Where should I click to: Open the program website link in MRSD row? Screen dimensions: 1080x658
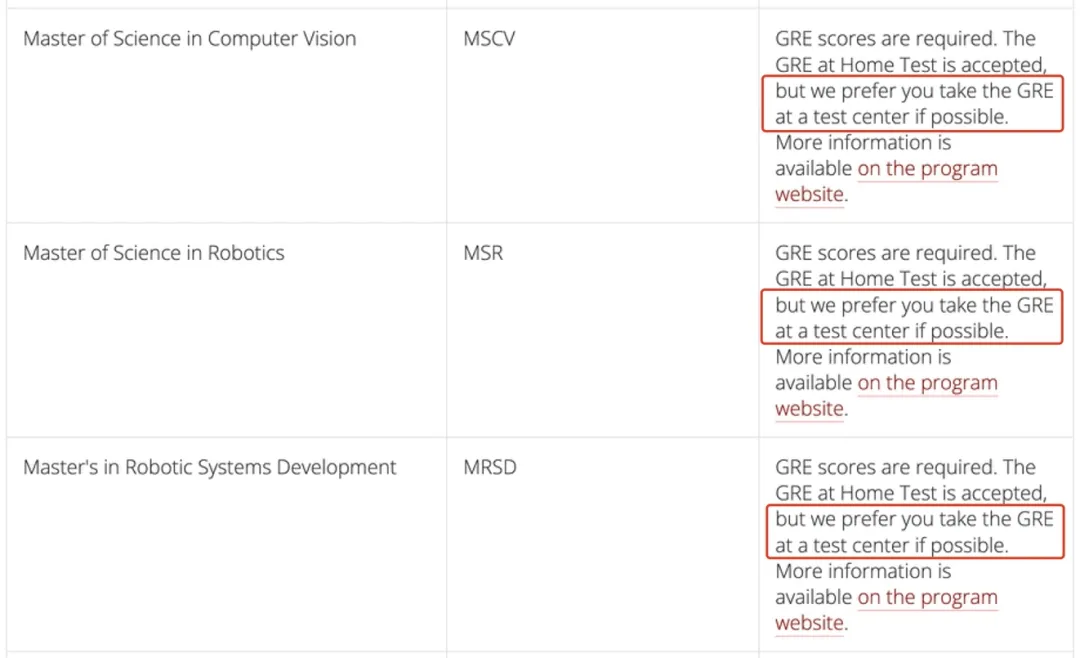pyautogui.click(x=927, y=597)
